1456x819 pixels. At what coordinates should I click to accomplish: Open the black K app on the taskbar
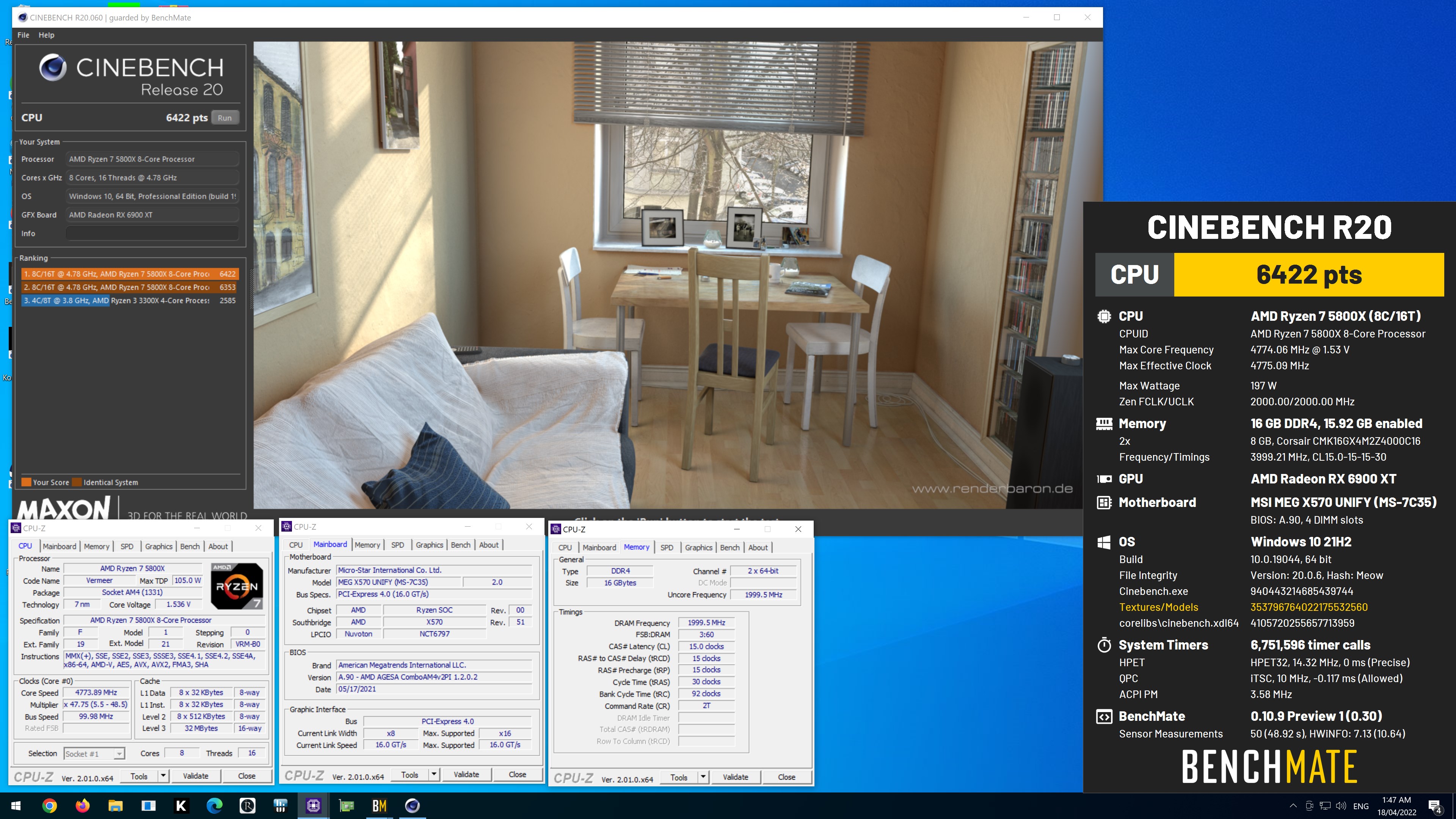point(181,805)
